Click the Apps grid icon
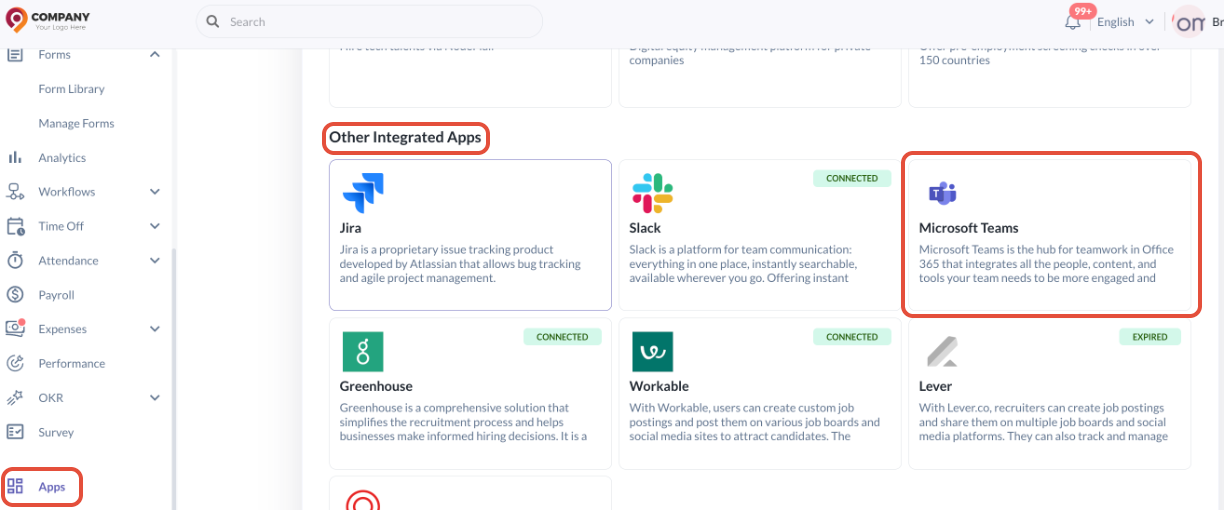This screenshot has width=1224, height=510. coord(15,487)
